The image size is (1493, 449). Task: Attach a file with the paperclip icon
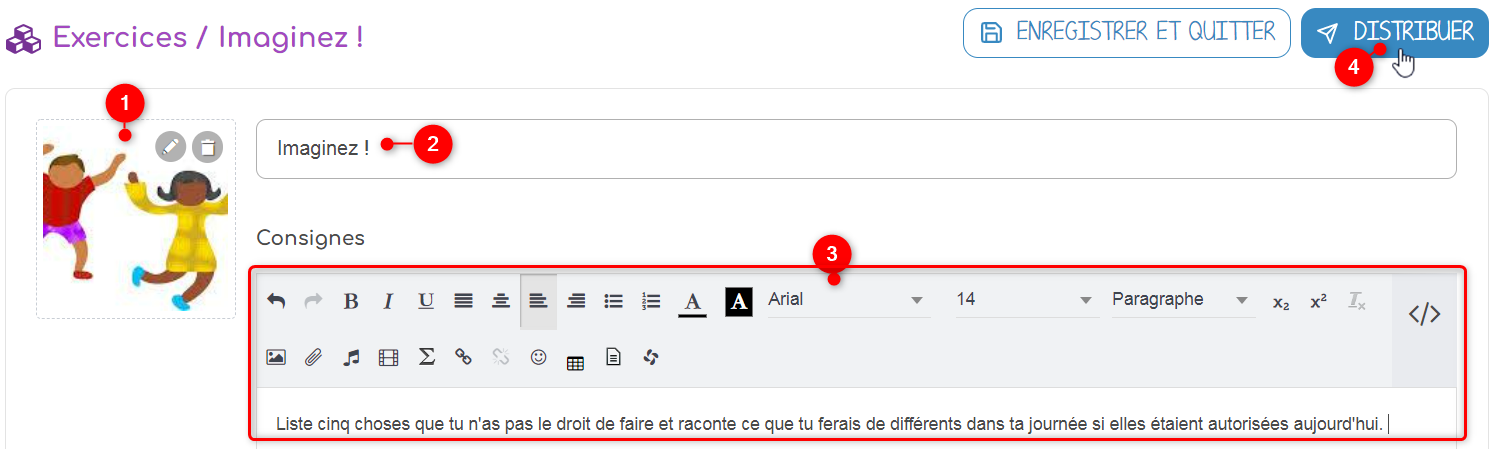click(x=313, y=357)
